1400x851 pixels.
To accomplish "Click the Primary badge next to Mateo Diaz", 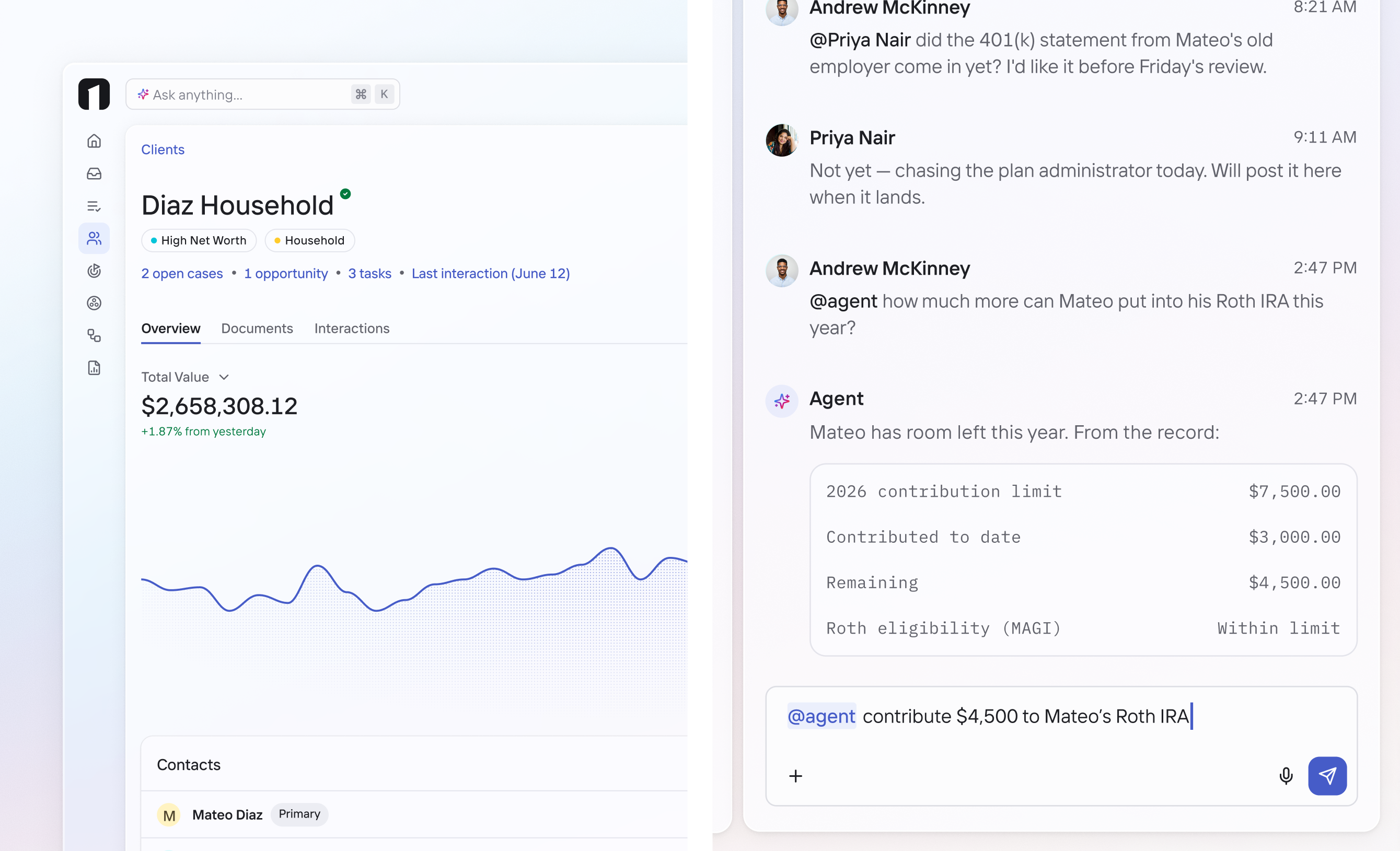I will coord(299,814).
